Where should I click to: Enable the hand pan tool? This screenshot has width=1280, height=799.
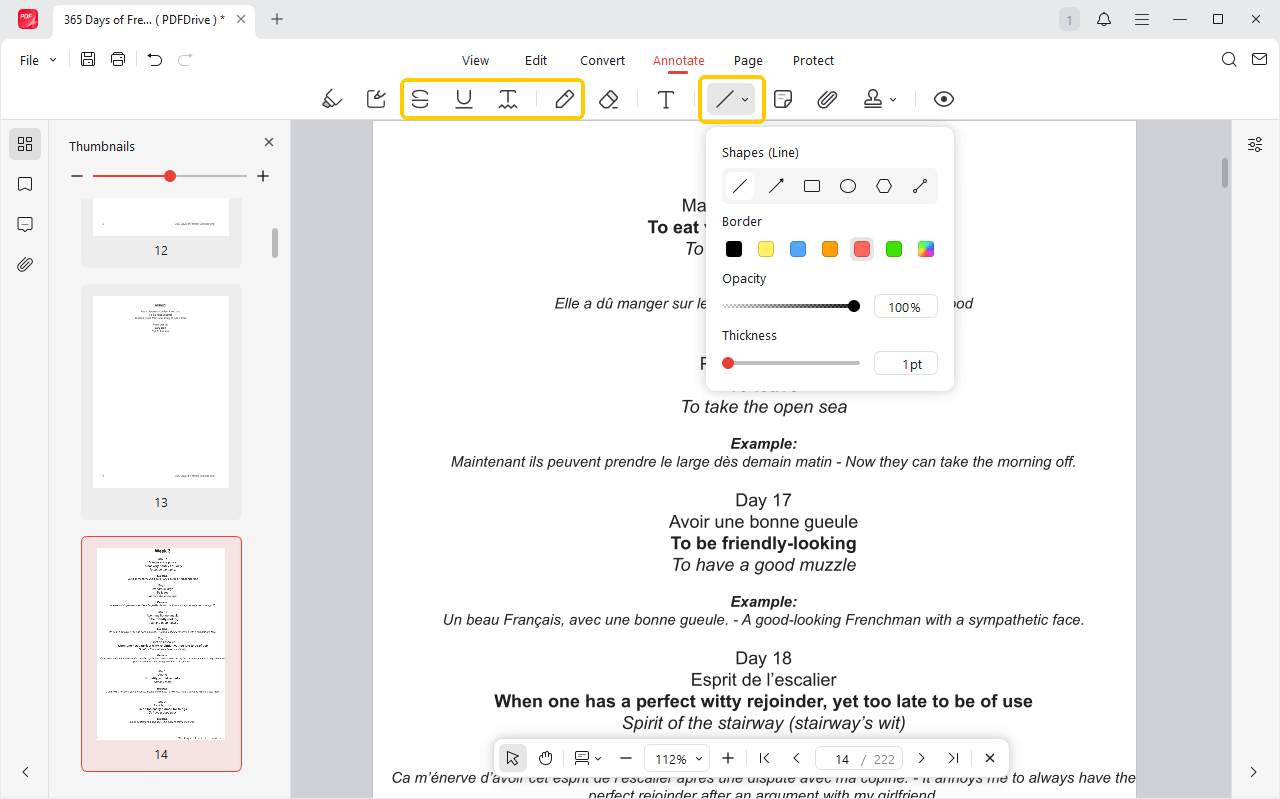(x=546, y=758)
